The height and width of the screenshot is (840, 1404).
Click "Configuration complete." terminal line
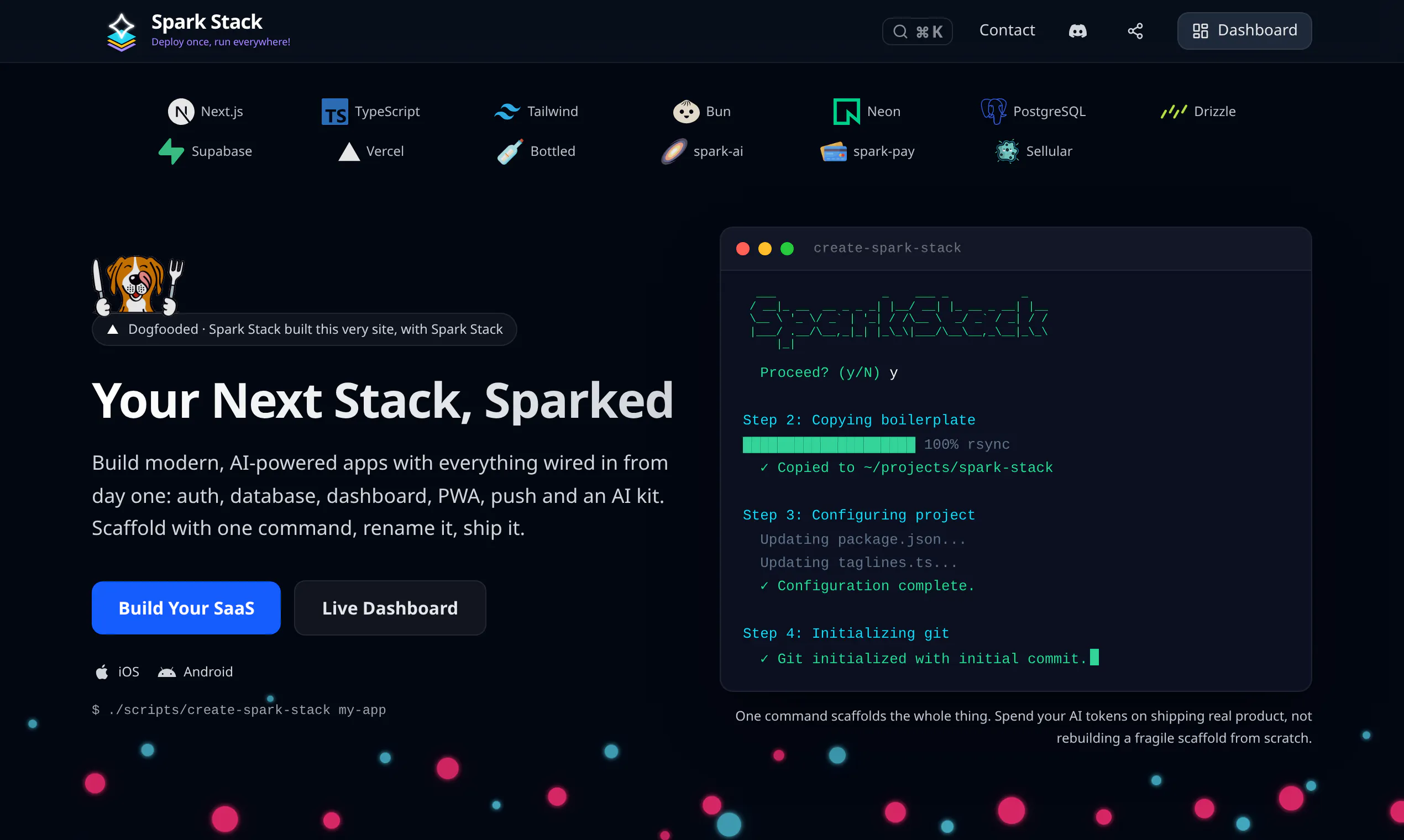(x=867, y=586)
